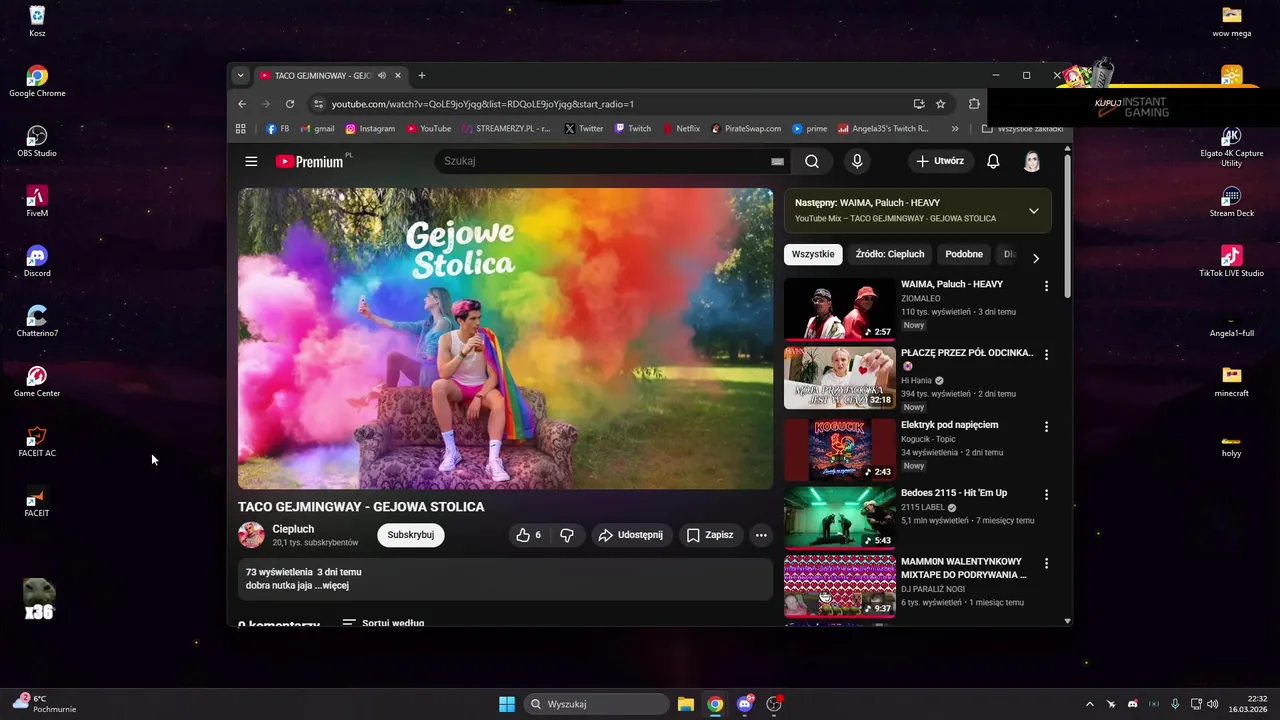Open the on-screen keyboard in search box
This screenshot has width=1280, height=720.
777,161
